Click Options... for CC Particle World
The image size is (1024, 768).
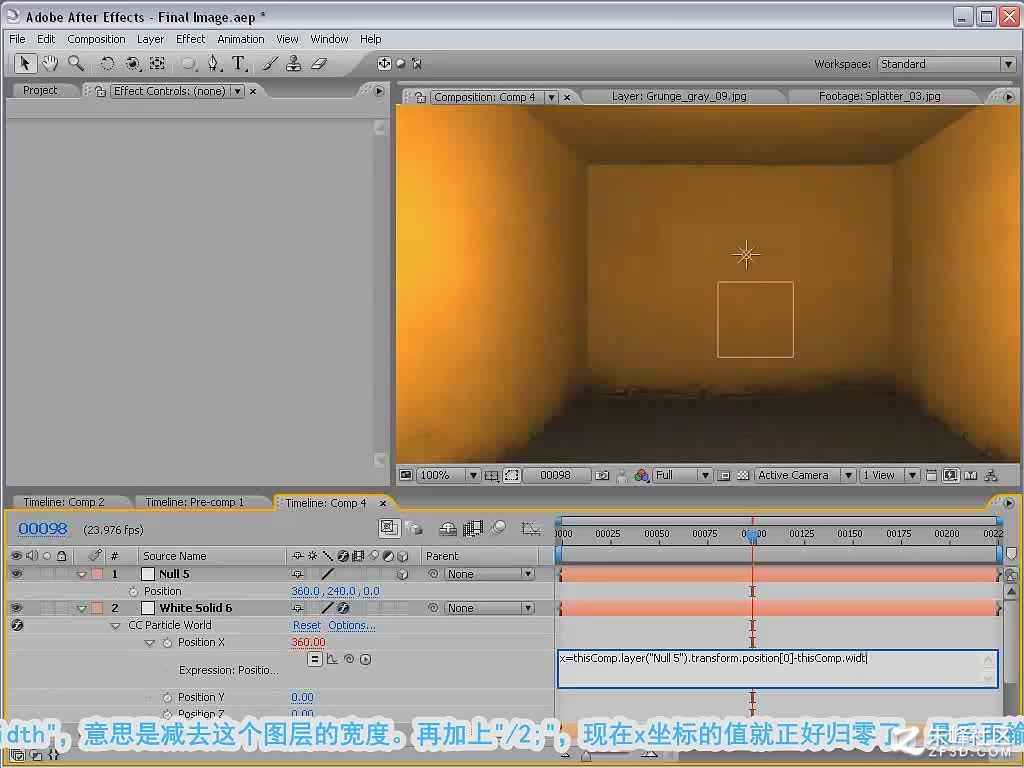pos(351,625)
